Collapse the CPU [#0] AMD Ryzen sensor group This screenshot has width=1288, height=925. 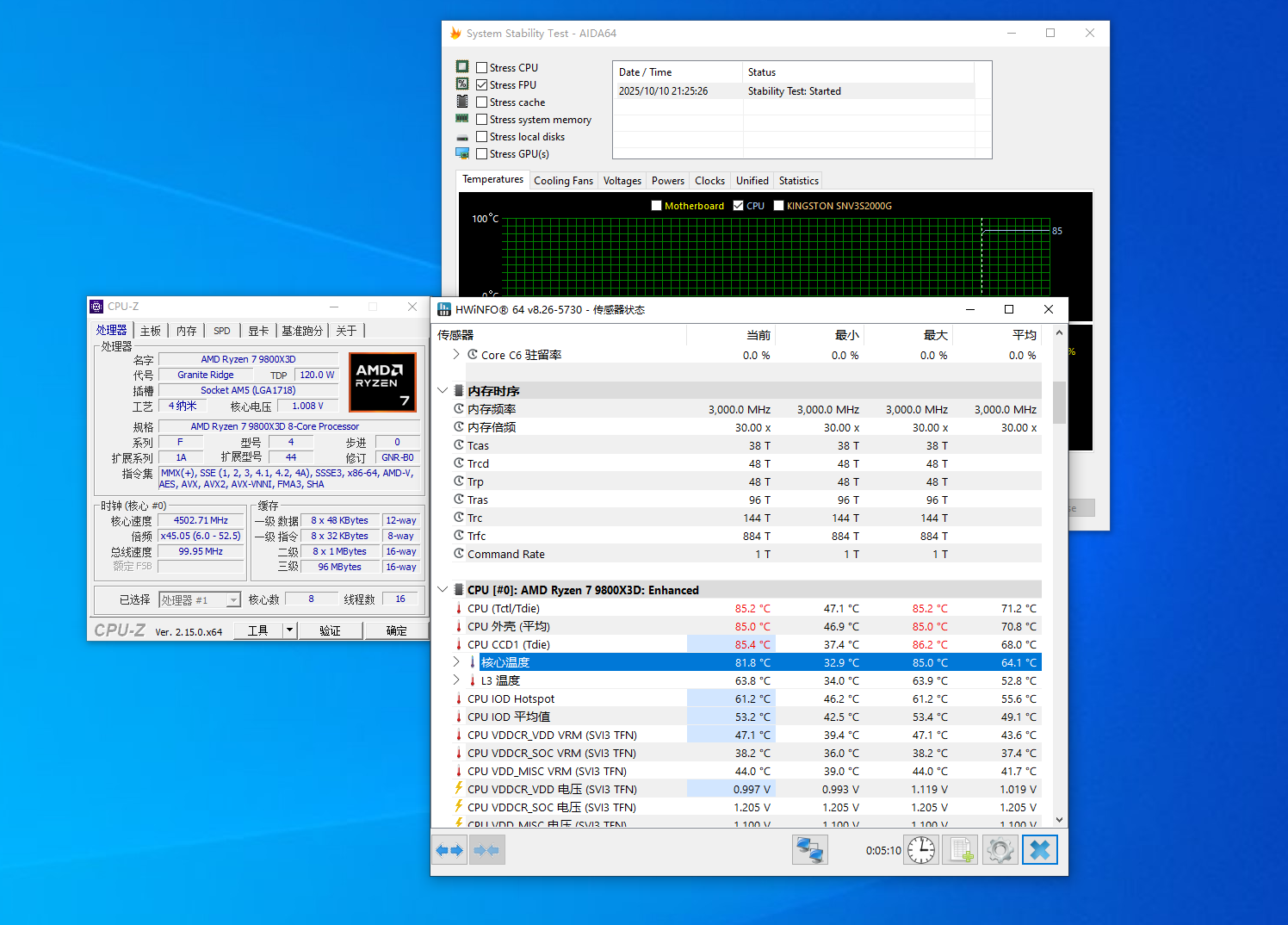pyautogui.click(x=443, y=590)
